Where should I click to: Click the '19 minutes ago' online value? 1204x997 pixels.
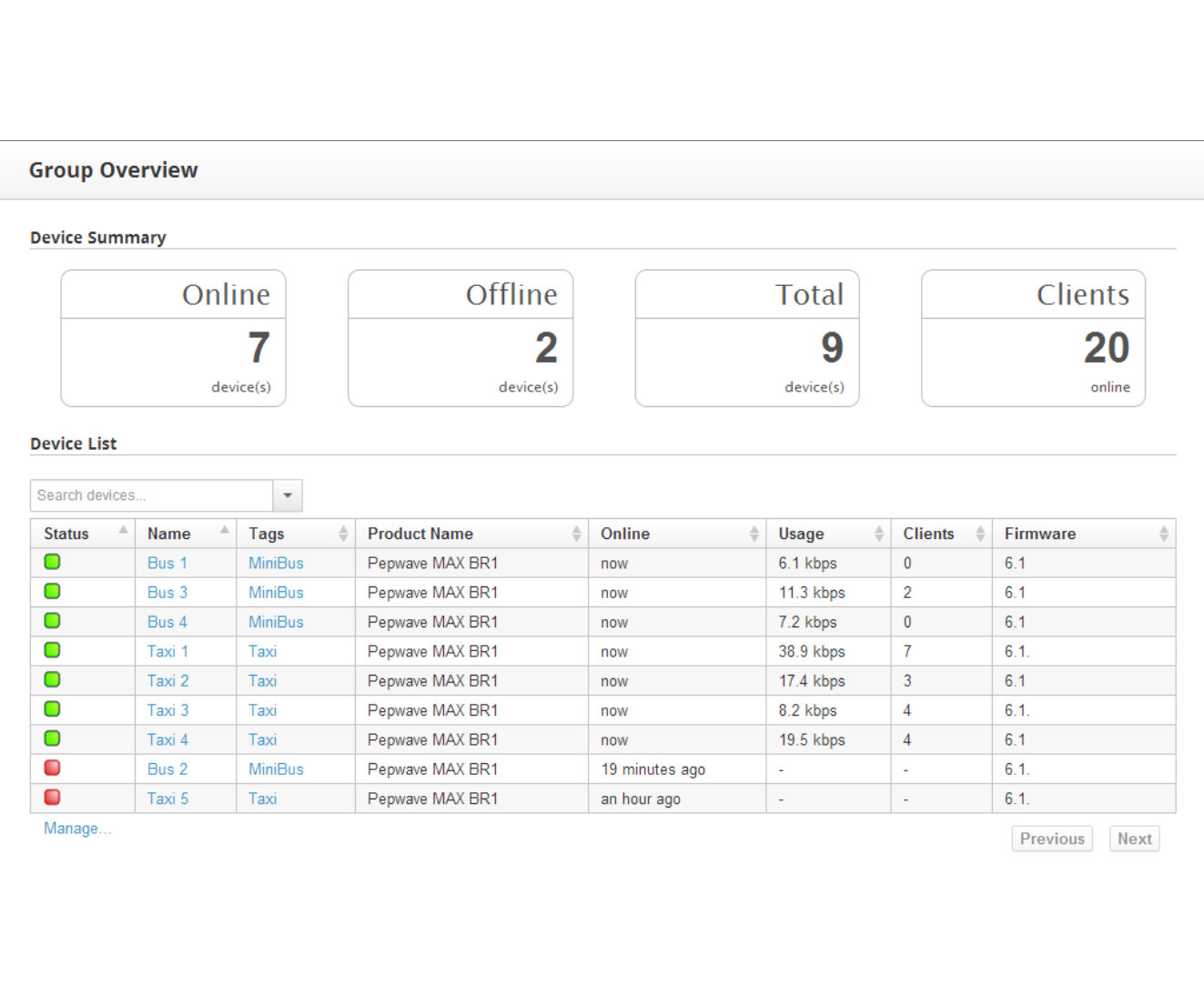click(x=653, y=769)
